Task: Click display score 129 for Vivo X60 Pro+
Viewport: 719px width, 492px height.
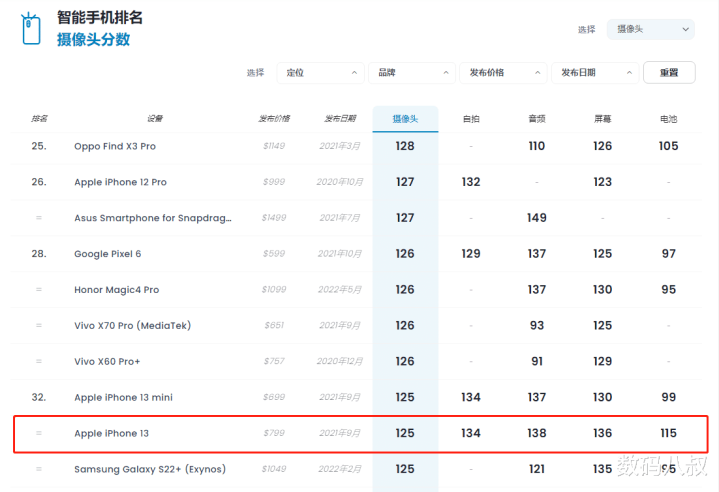Action: coord(603,361)
